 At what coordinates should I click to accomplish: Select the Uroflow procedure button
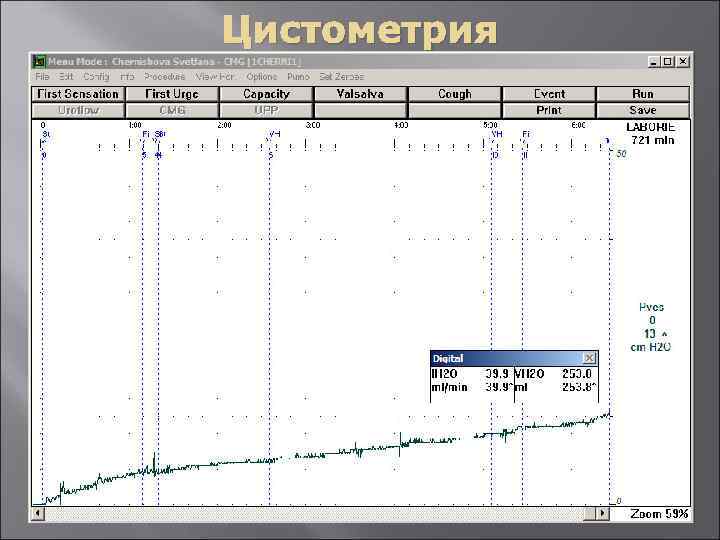point(78,111)
